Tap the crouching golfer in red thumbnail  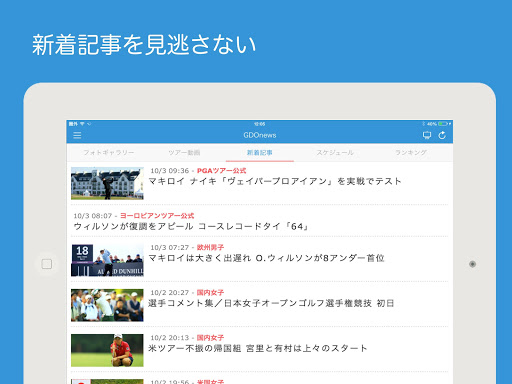click(107, 350)
